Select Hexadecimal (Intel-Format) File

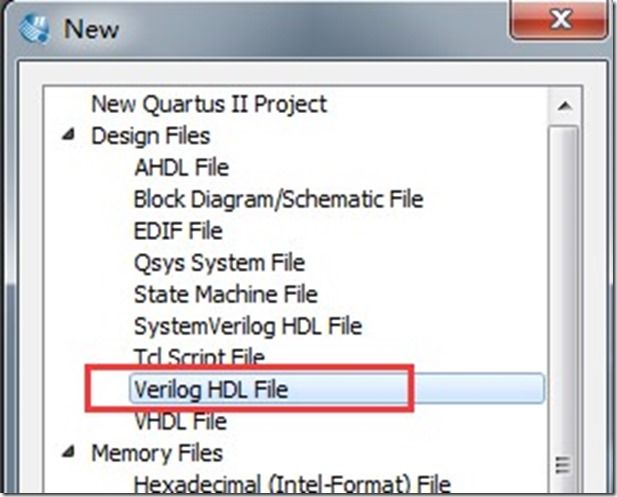point(292,484)
